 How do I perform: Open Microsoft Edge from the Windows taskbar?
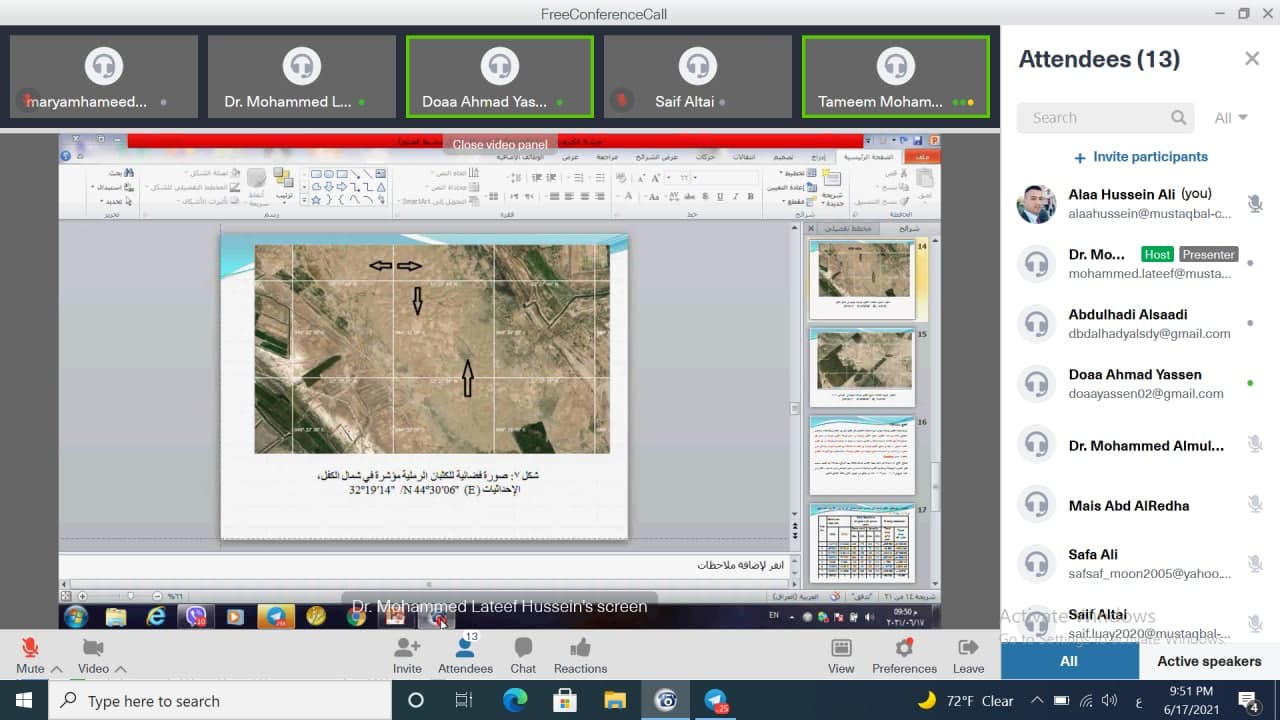515,700
